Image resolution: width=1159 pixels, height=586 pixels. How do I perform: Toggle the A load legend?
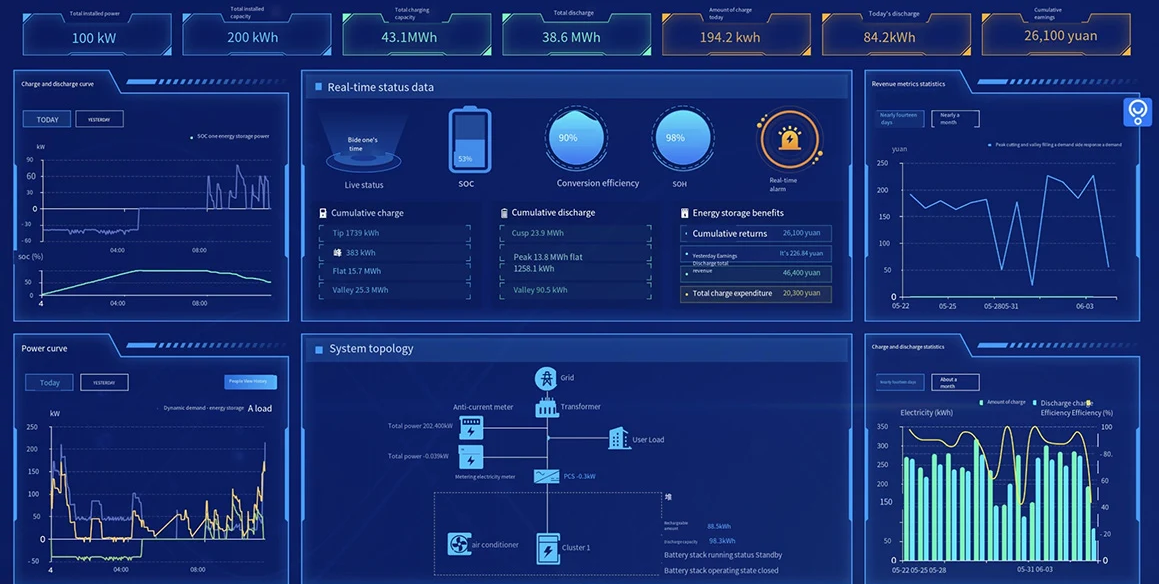[259, 408]
